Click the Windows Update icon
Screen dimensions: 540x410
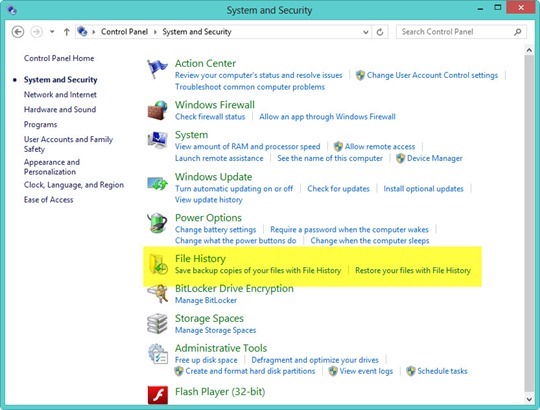click(157, 183)
